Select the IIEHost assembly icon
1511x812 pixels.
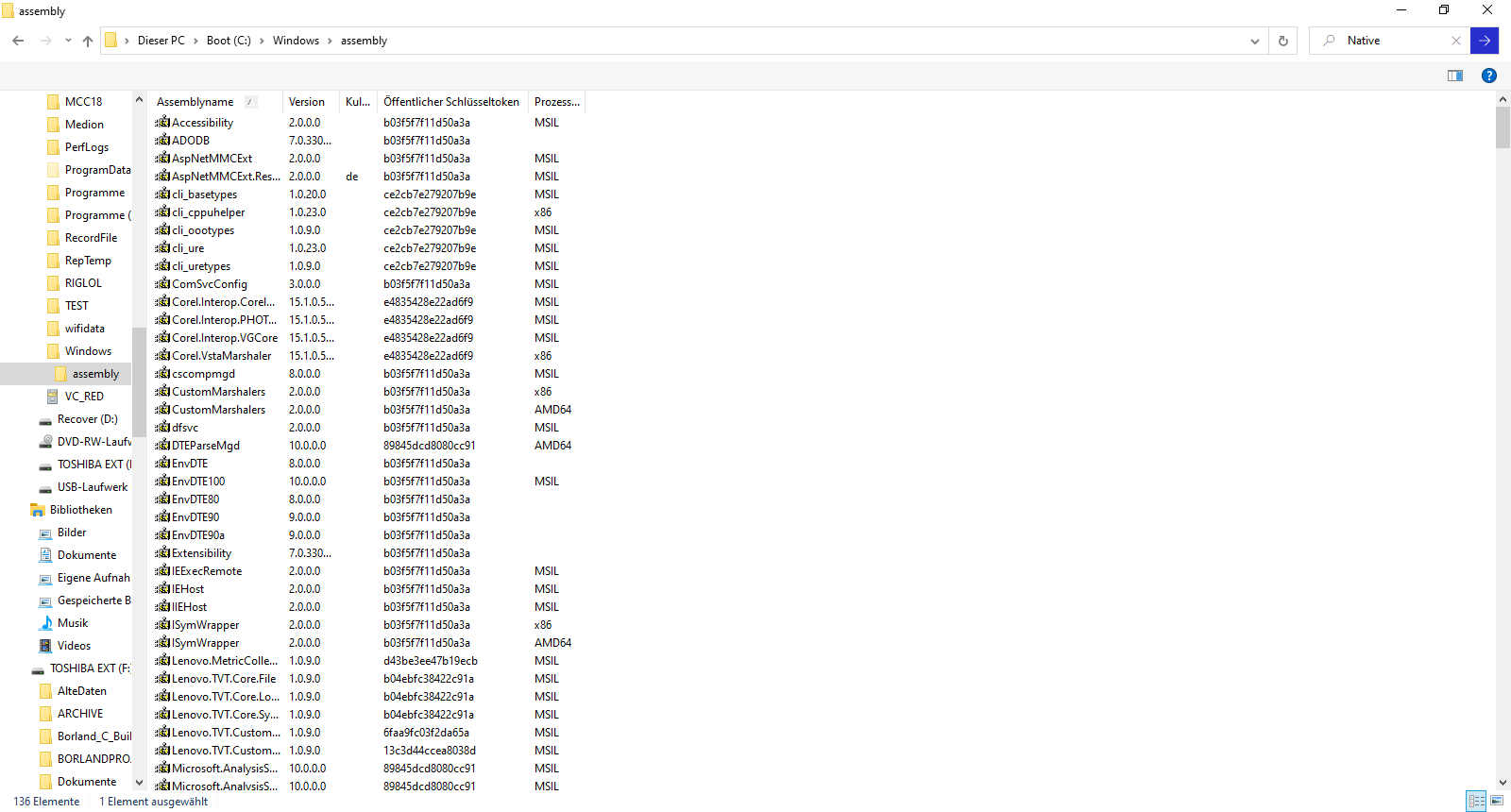[162, 607]
